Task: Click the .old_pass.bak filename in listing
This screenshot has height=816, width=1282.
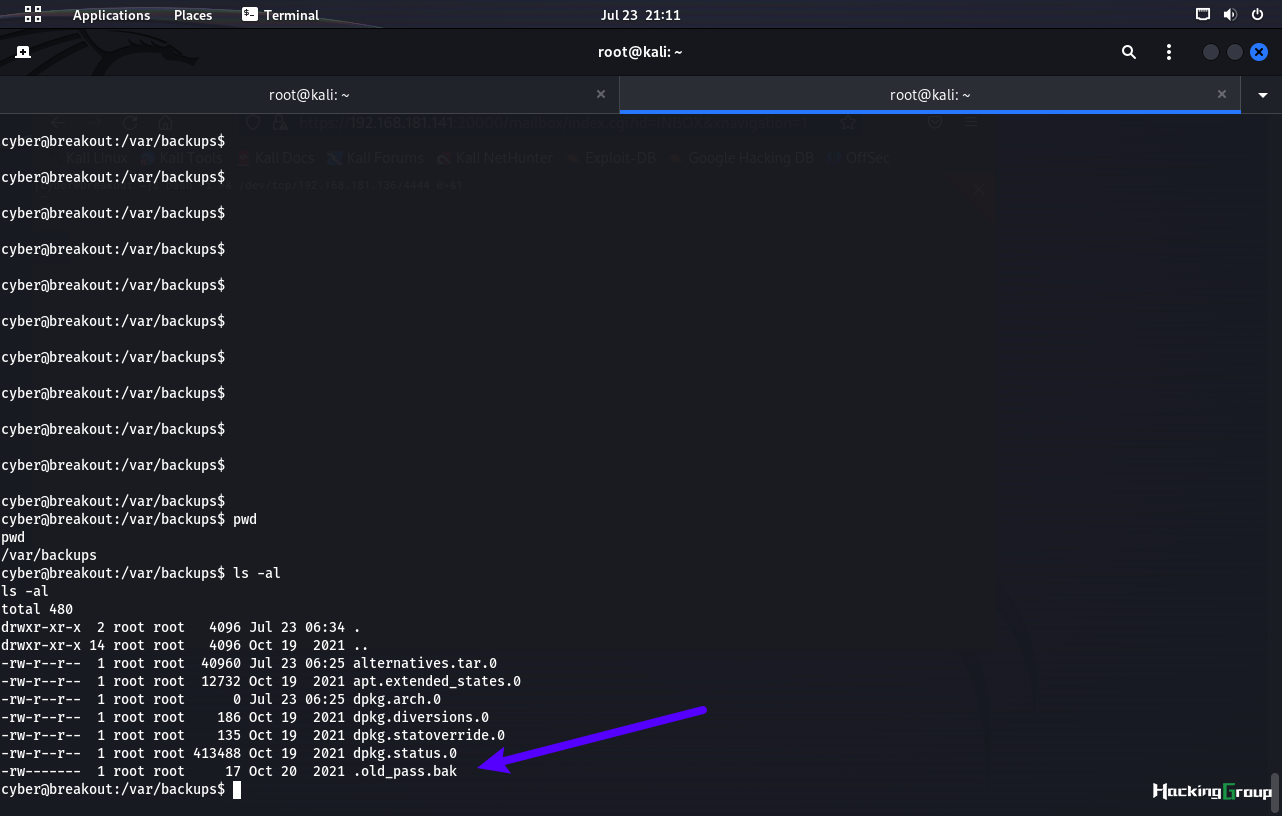Action: tap(405, 771)
